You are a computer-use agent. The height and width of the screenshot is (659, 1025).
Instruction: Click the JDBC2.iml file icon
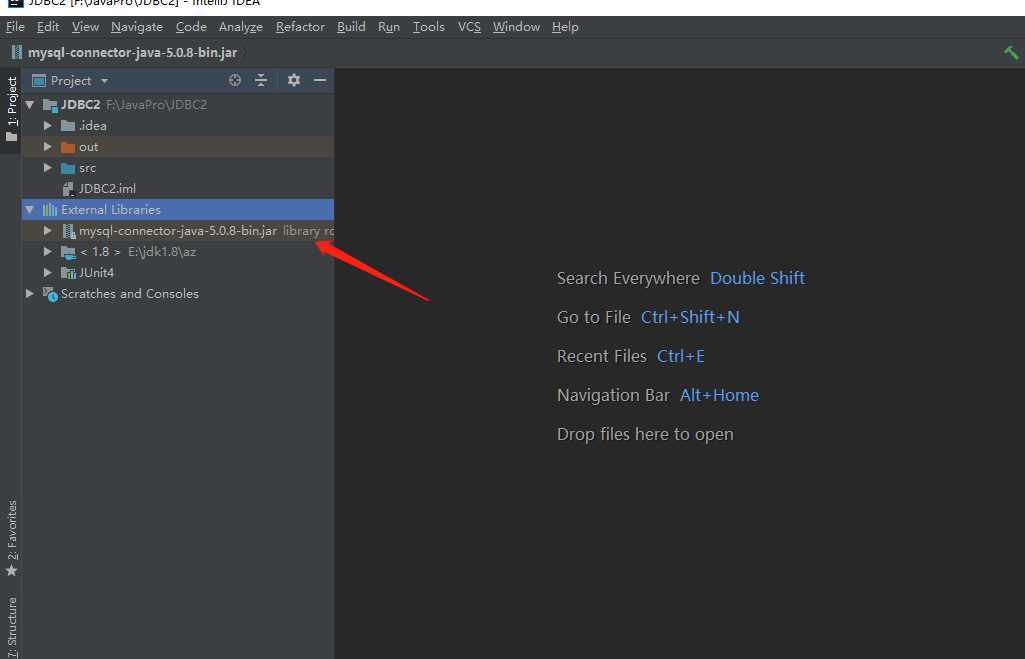point(68,189)
